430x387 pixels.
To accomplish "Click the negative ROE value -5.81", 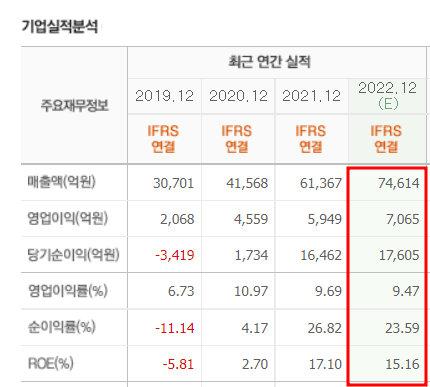I will [178, 364].
